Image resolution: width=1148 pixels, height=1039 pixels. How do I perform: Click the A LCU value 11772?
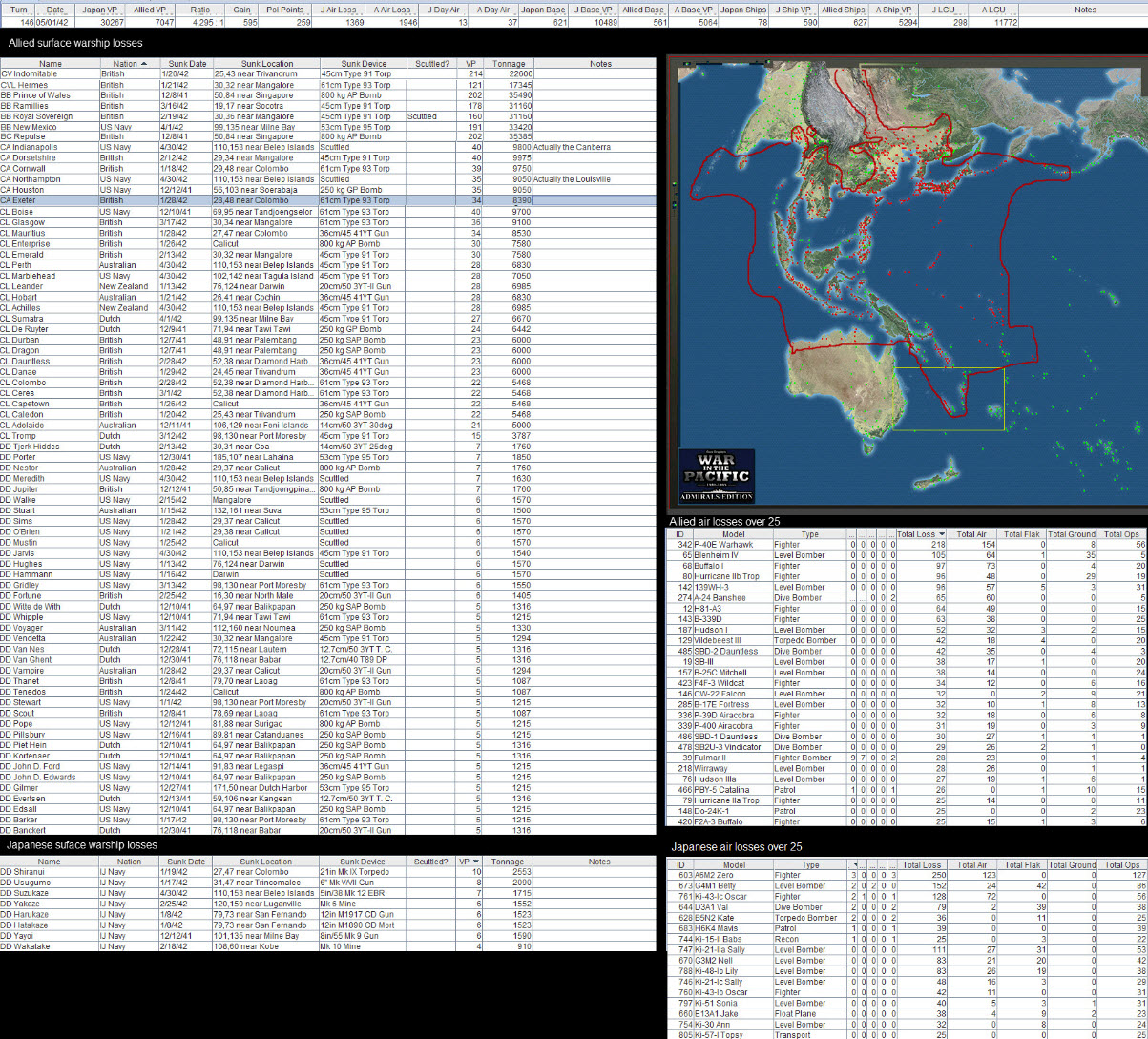tap(1004, 21)
